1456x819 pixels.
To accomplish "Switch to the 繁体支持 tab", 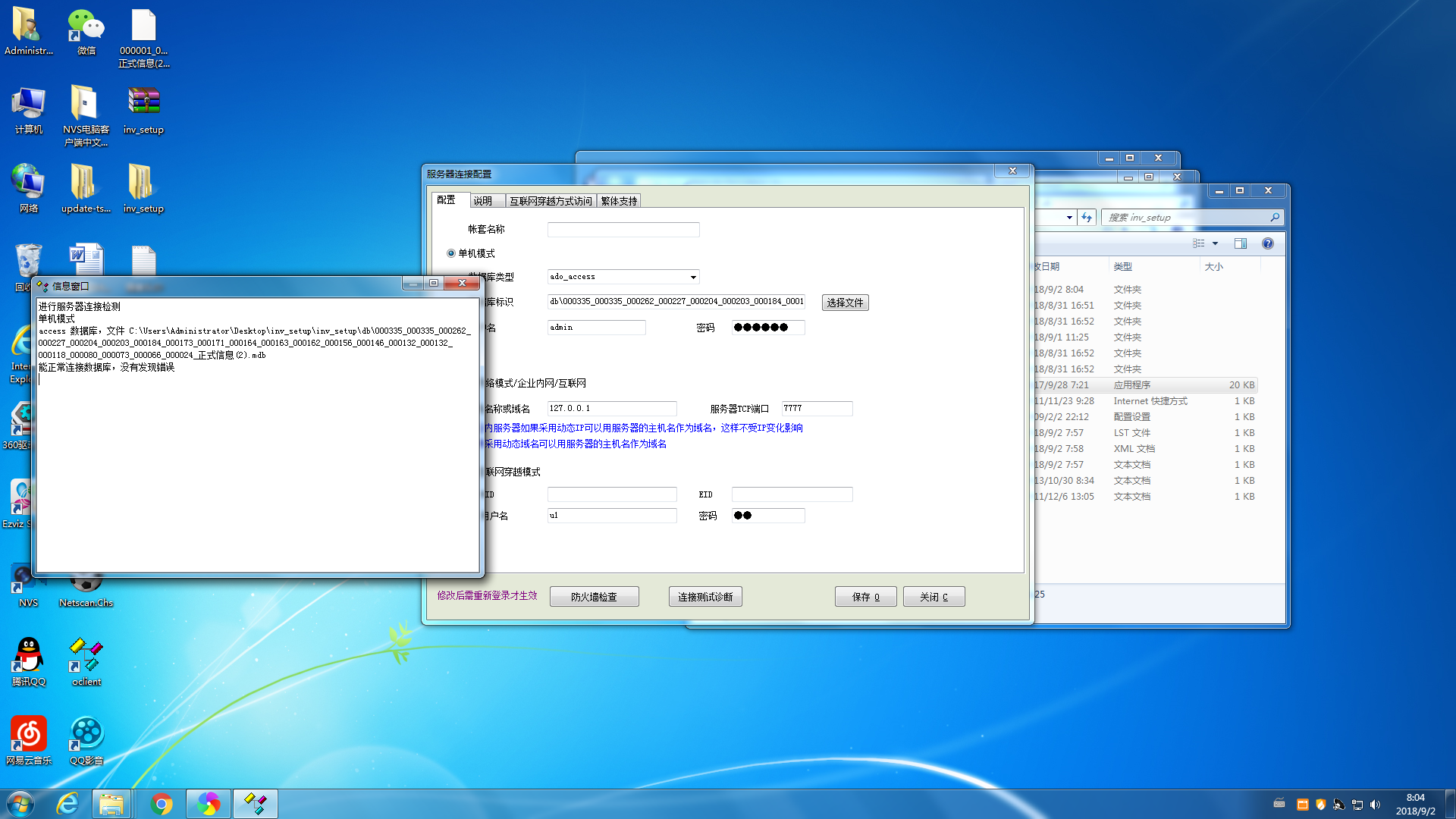I will [619, 201].
